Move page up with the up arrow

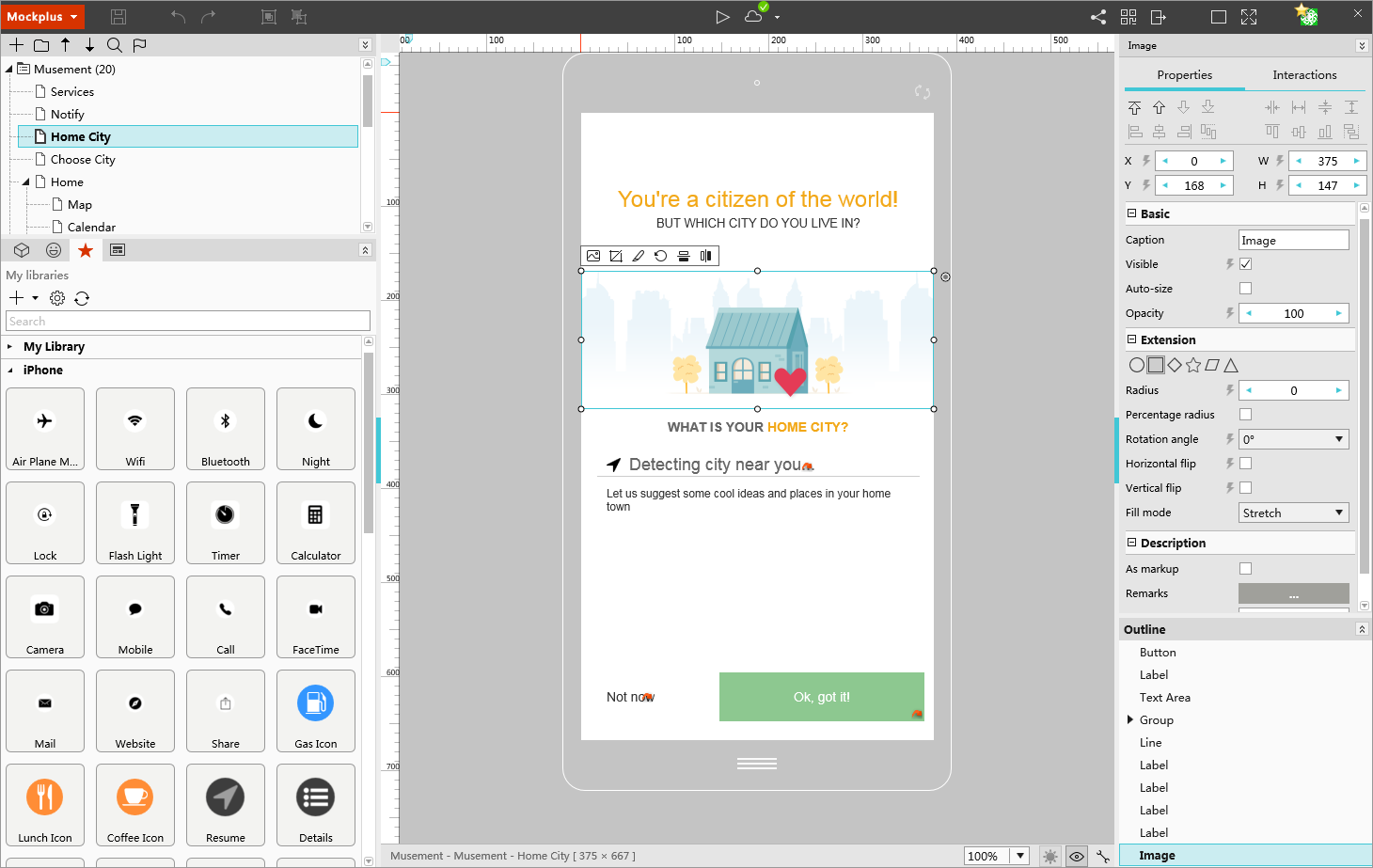click(66, 45)
